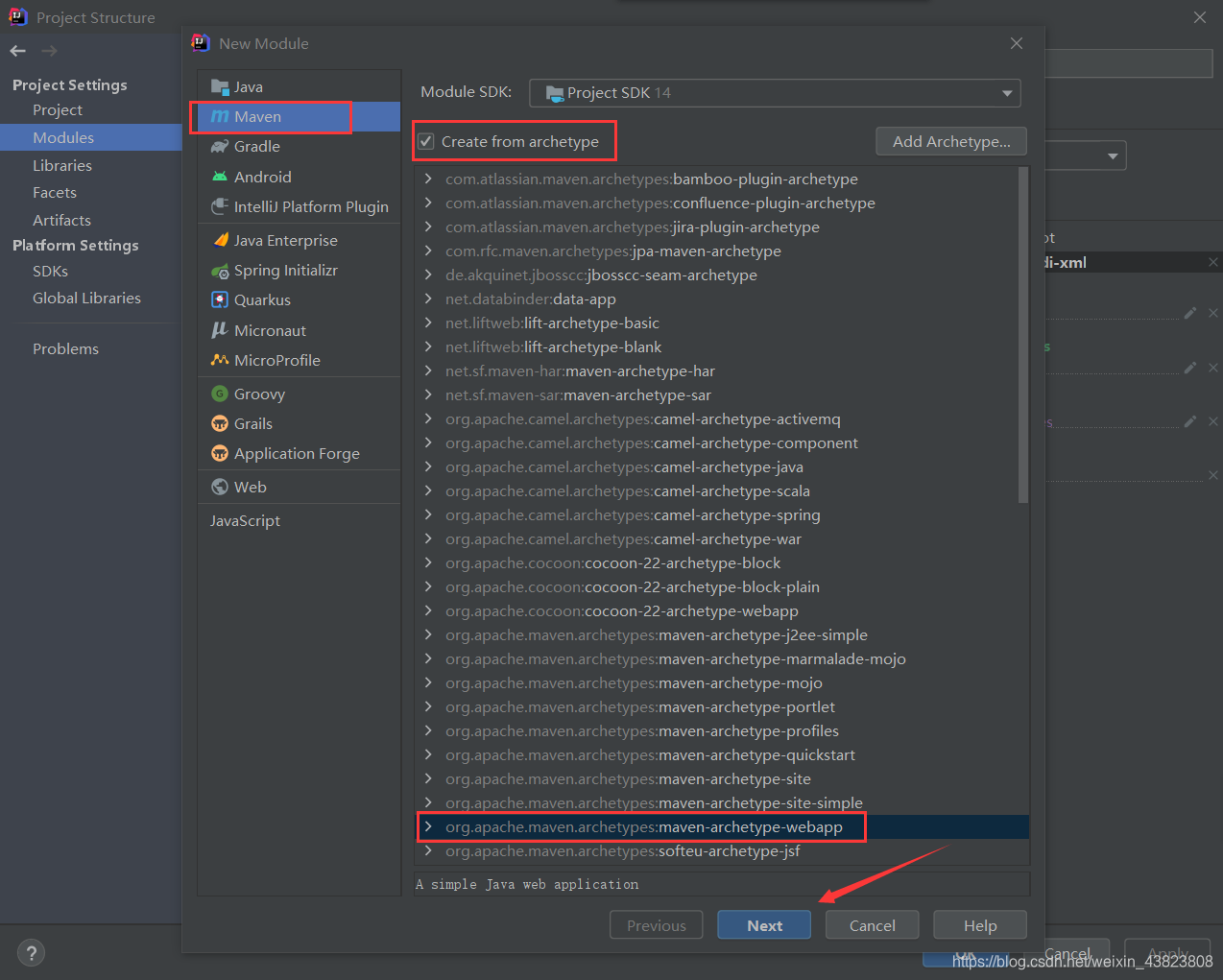Expand the camel-archetype-spring entry
This screenshot has height=980, width=1223.
428,514
